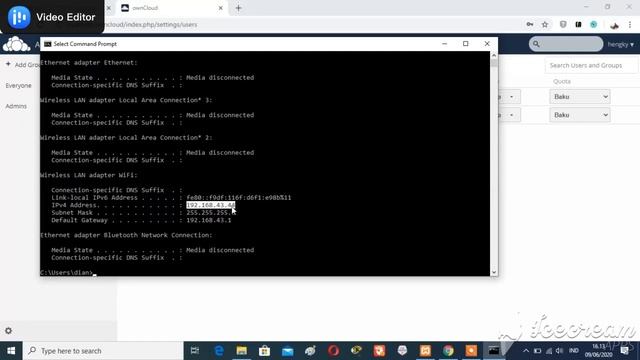Image resolution: width=640 pixels, height=360 pixels.
Task: Open the notification center icon
Action: (x=624, y=351)
